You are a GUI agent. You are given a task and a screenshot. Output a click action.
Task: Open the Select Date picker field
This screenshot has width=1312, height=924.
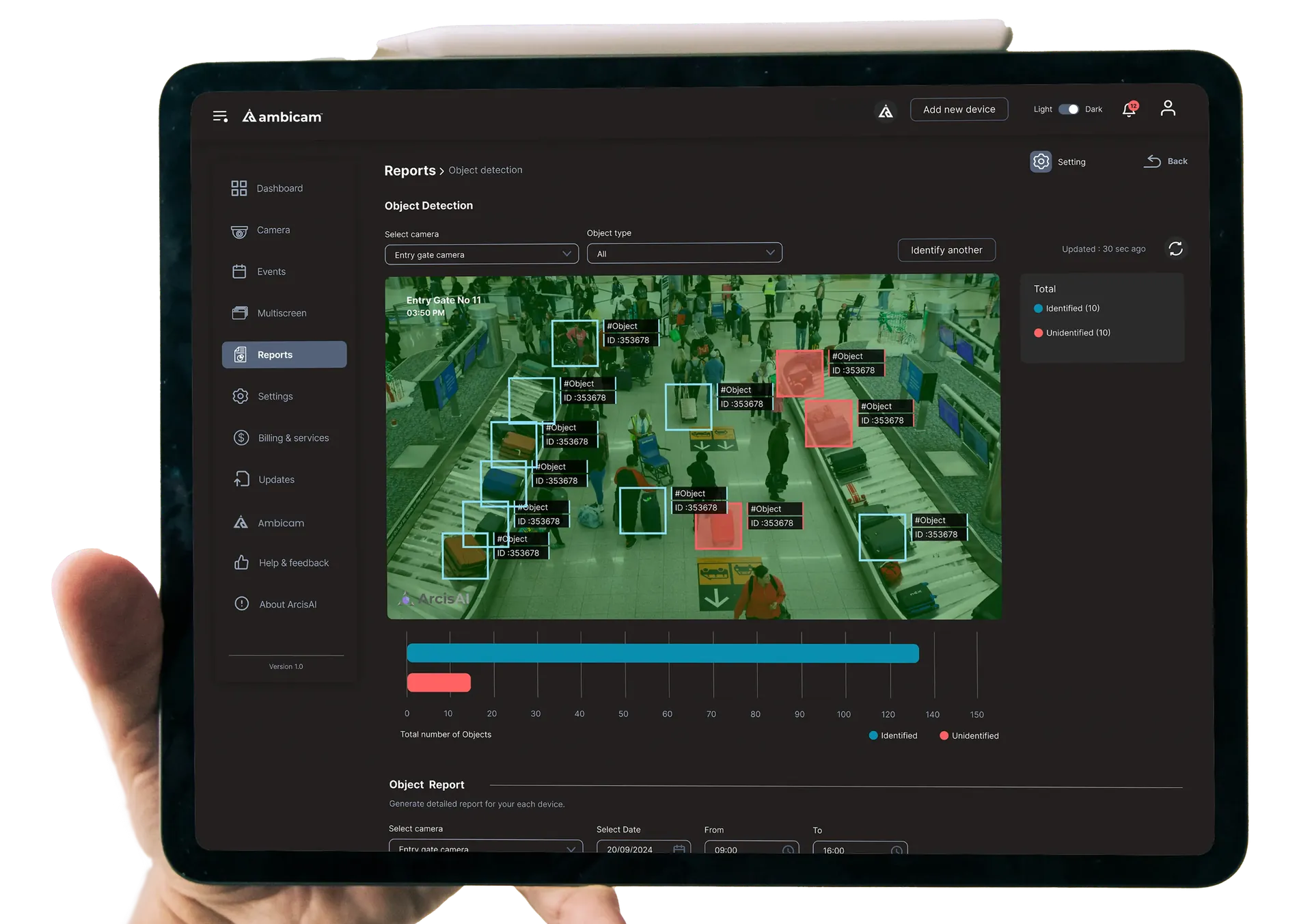(644, 847)
